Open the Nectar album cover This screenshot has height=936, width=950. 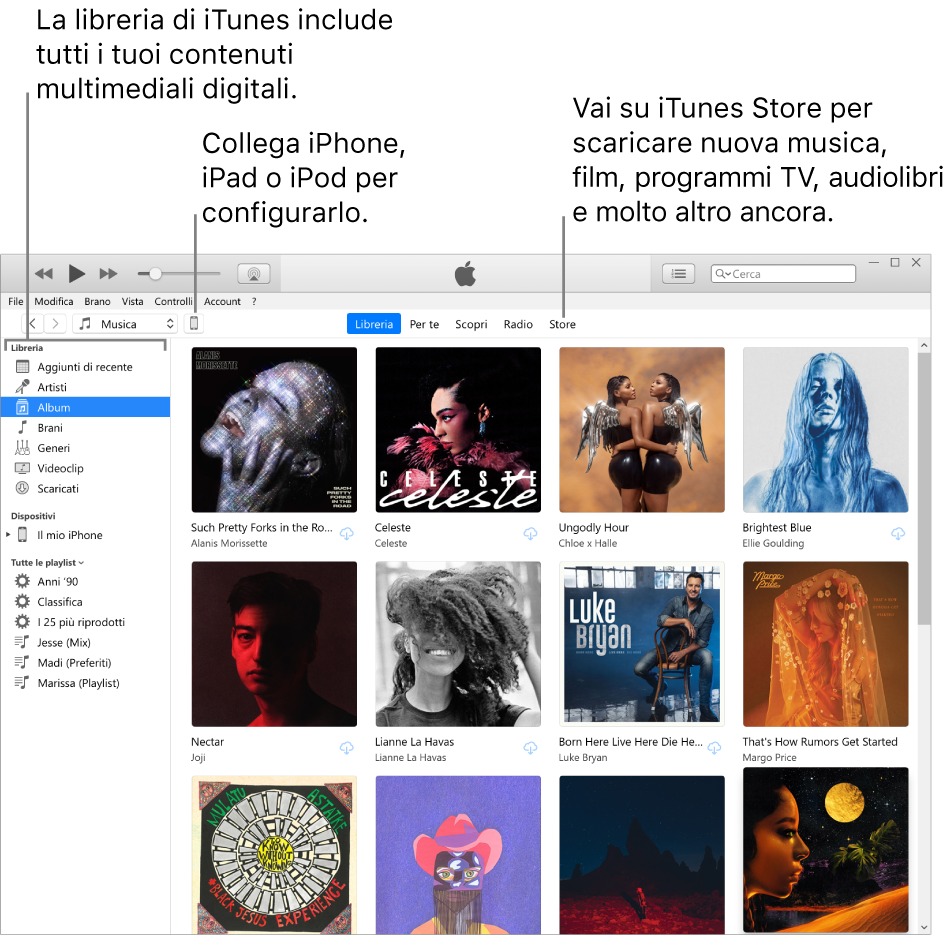(274, 644)
